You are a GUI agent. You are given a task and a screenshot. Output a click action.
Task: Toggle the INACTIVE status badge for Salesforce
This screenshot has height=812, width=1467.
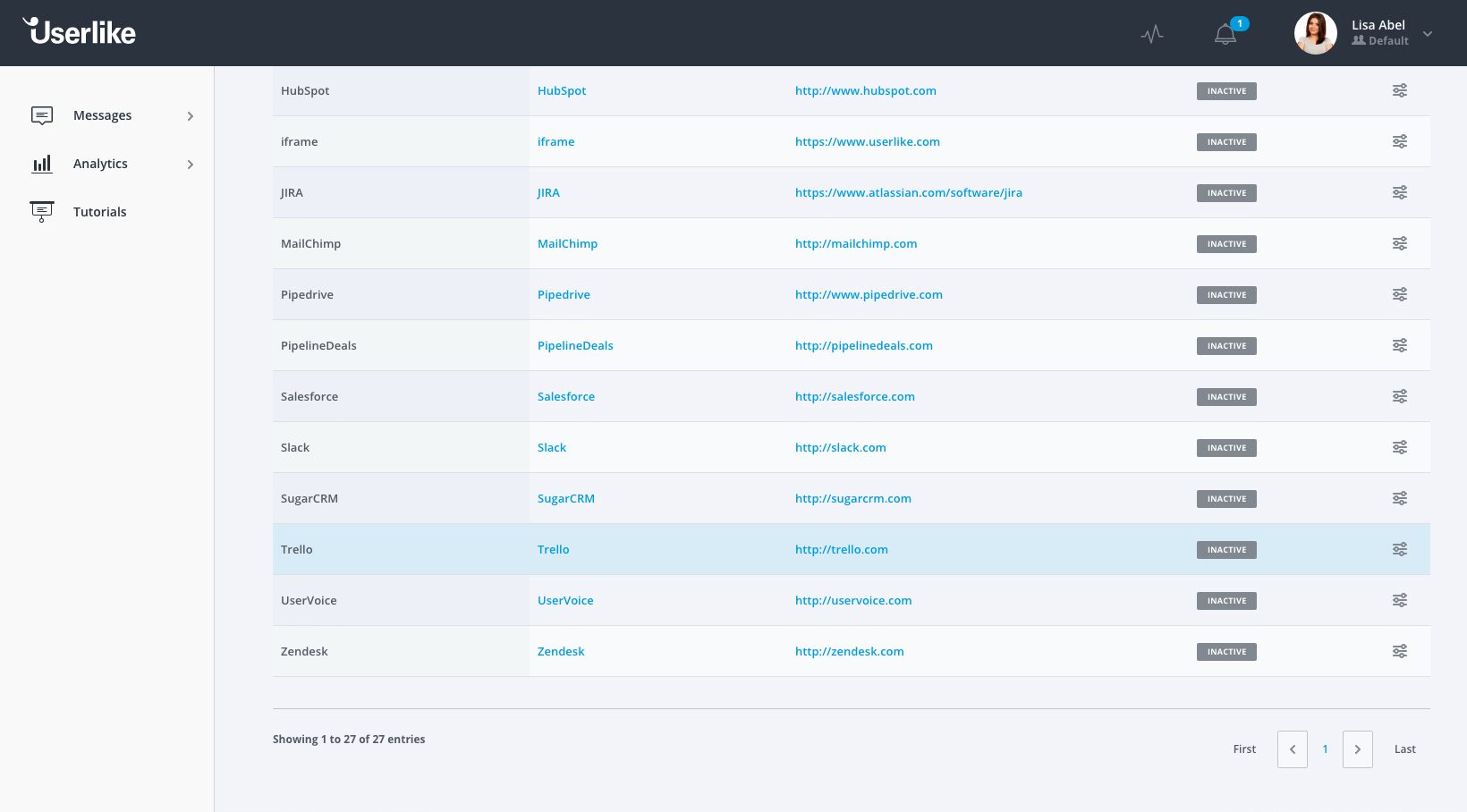[1226, 397]
